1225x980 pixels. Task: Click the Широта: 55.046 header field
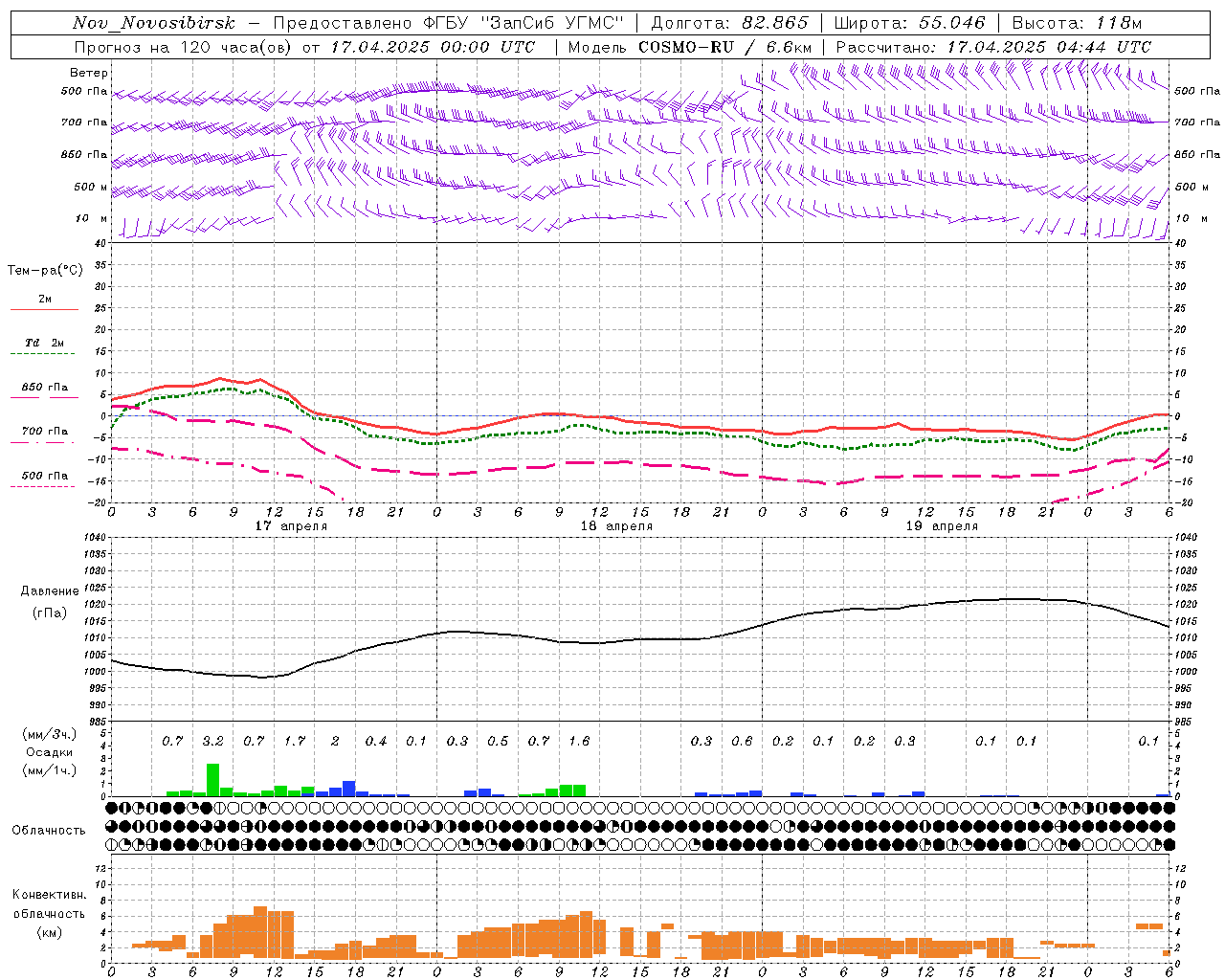pos(910,23)
